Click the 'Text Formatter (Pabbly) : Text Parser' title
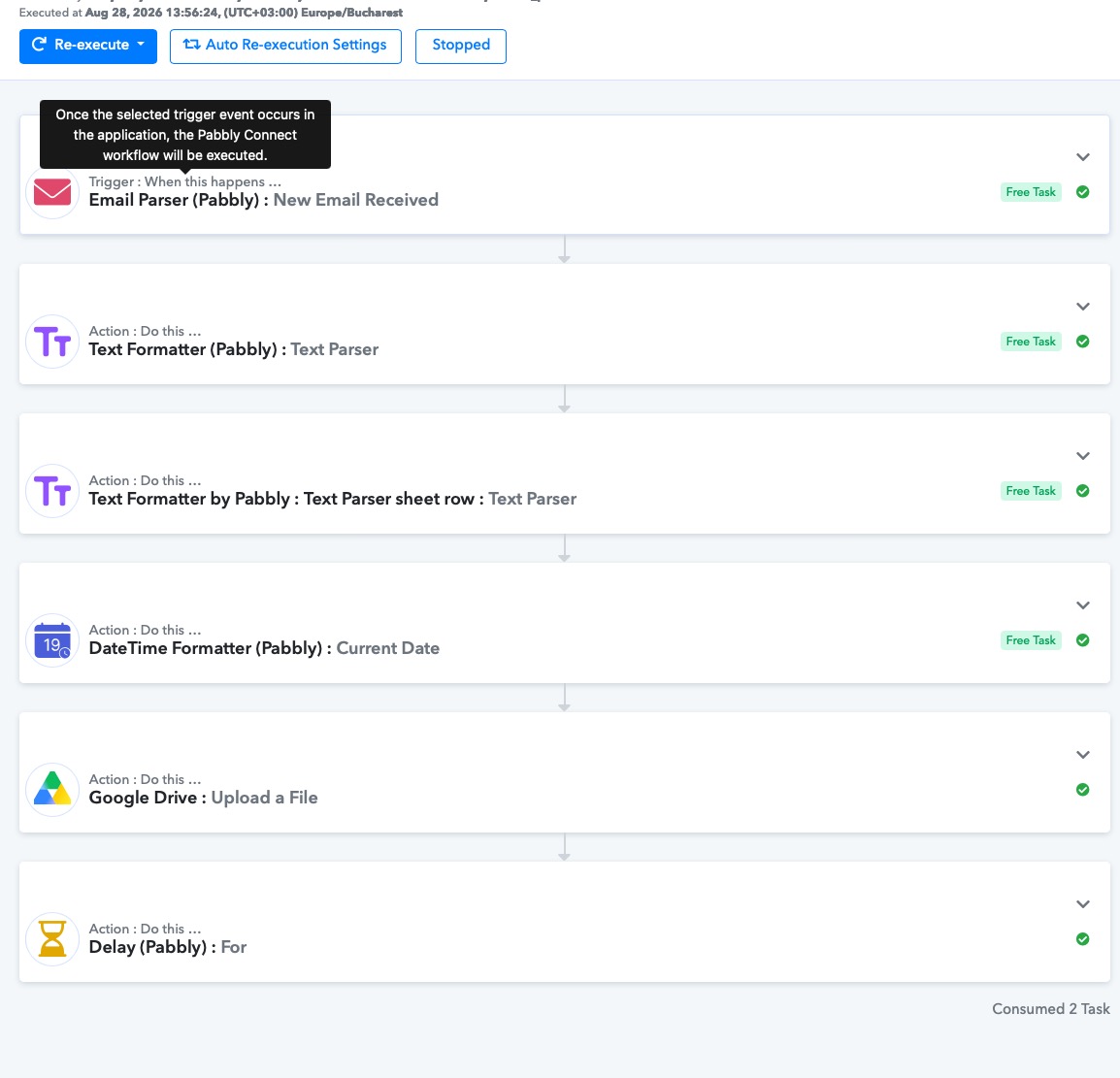Screen dimensions: 1120x1078 point(234,349)
